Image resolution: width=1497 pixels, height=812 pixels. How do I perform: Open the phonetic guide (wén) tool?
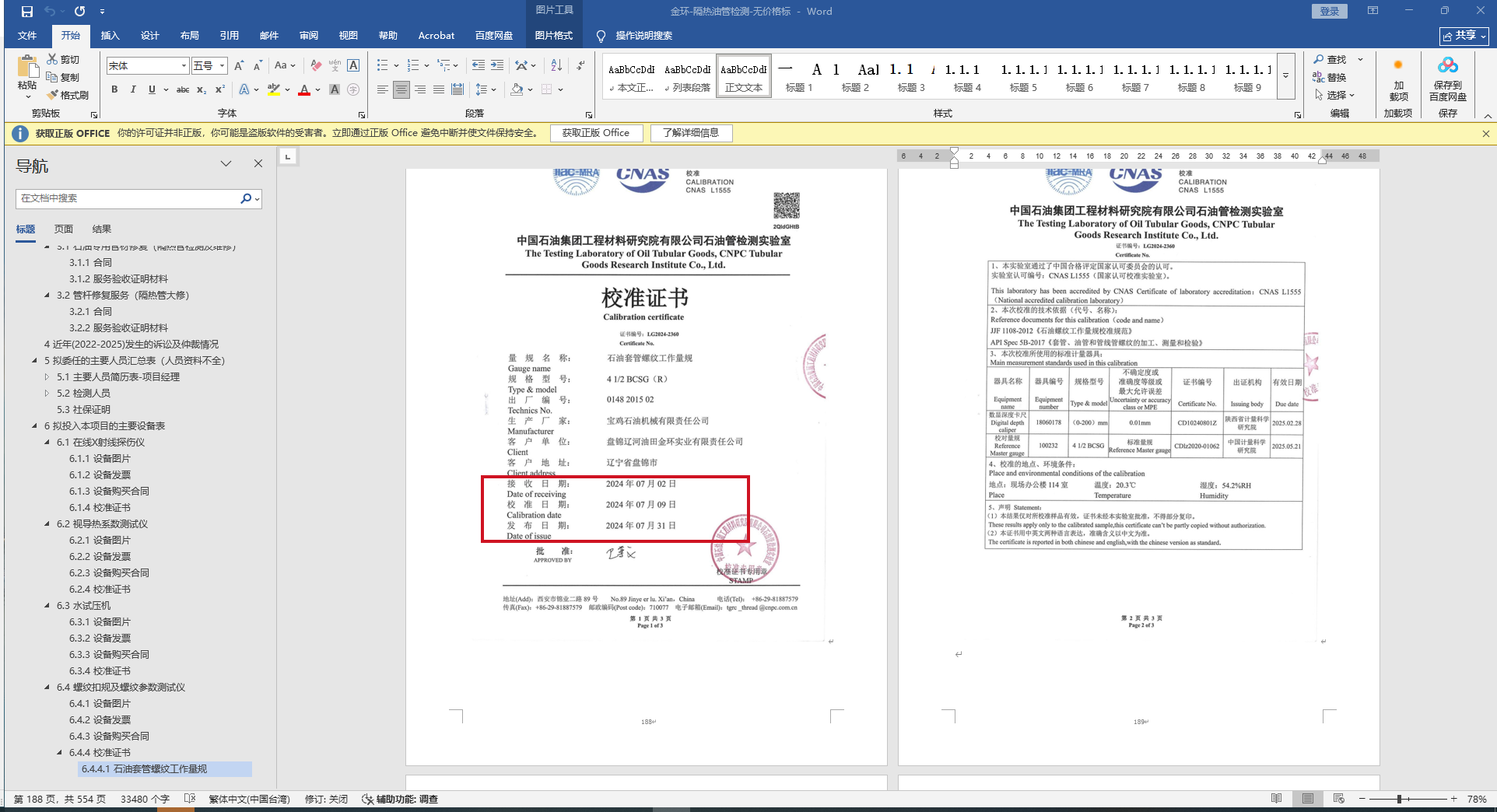coord(335,66)
